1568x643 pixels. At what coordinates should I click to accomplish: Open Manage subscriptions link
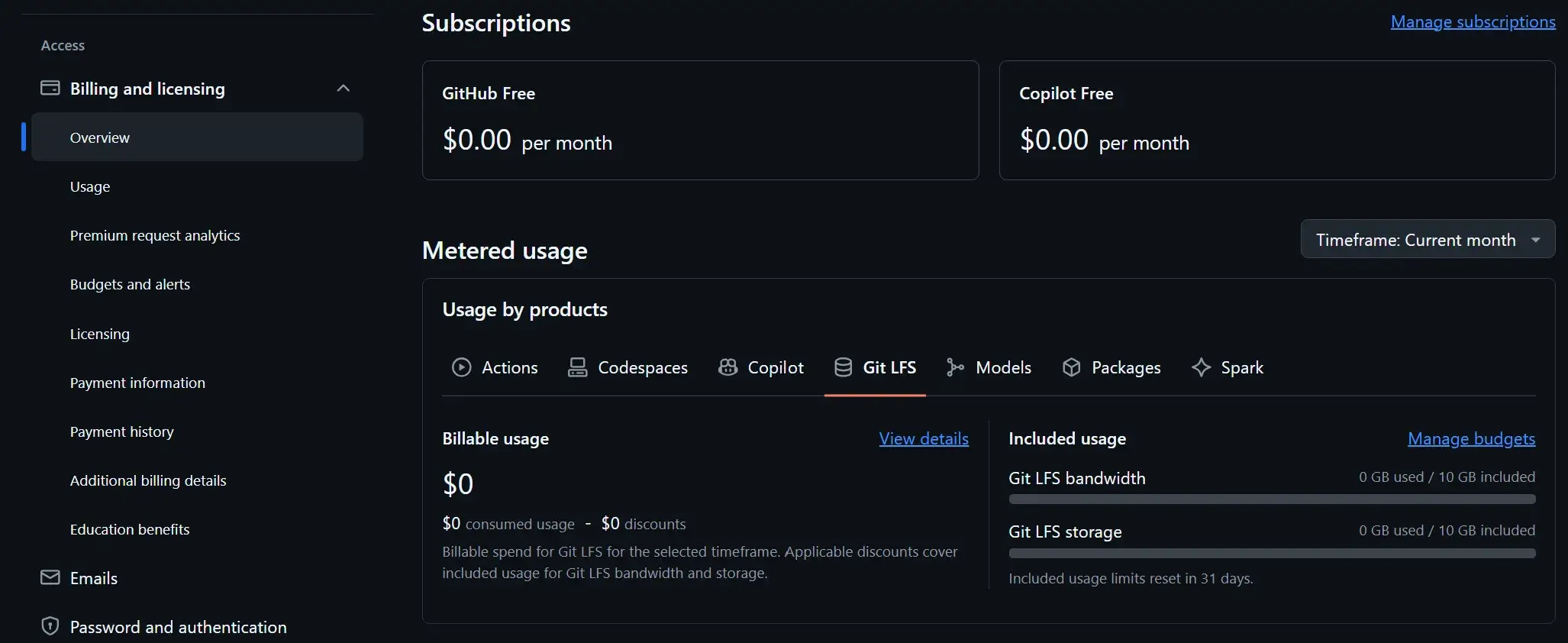pos(1473,22)
